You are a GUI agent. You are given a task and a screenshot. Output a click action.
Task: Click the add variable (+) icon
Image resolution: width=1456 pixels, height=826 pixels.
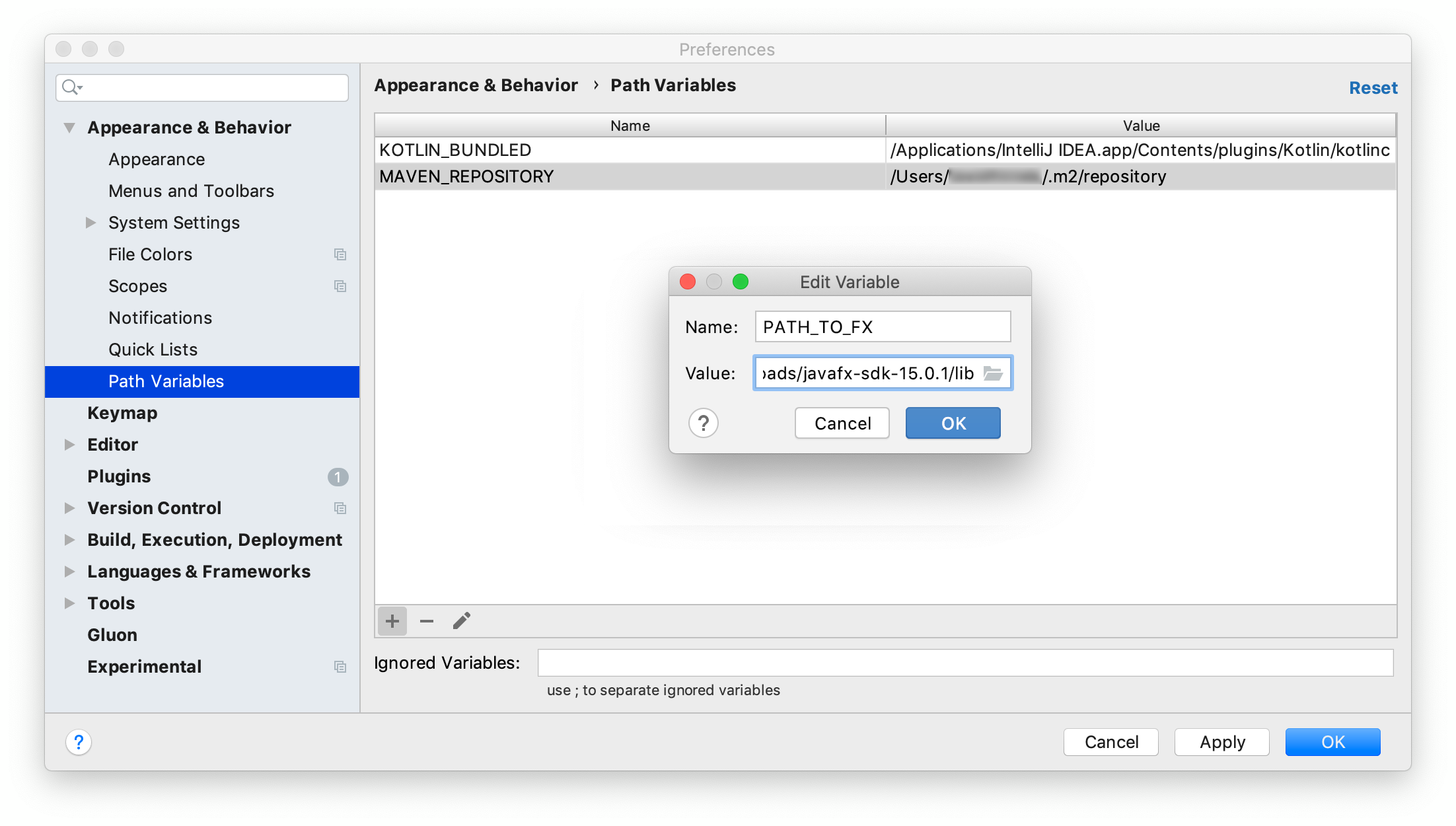[x=392, y=621]
